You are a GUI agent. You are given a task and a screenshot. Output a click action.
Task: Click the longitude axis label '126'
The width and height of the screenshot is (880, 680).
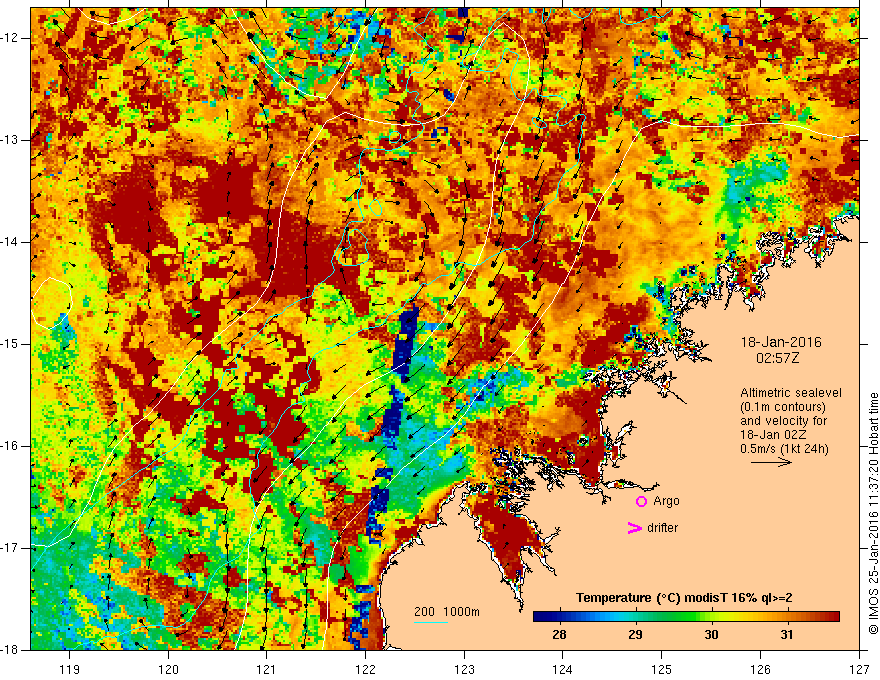[x=760, y=669]
